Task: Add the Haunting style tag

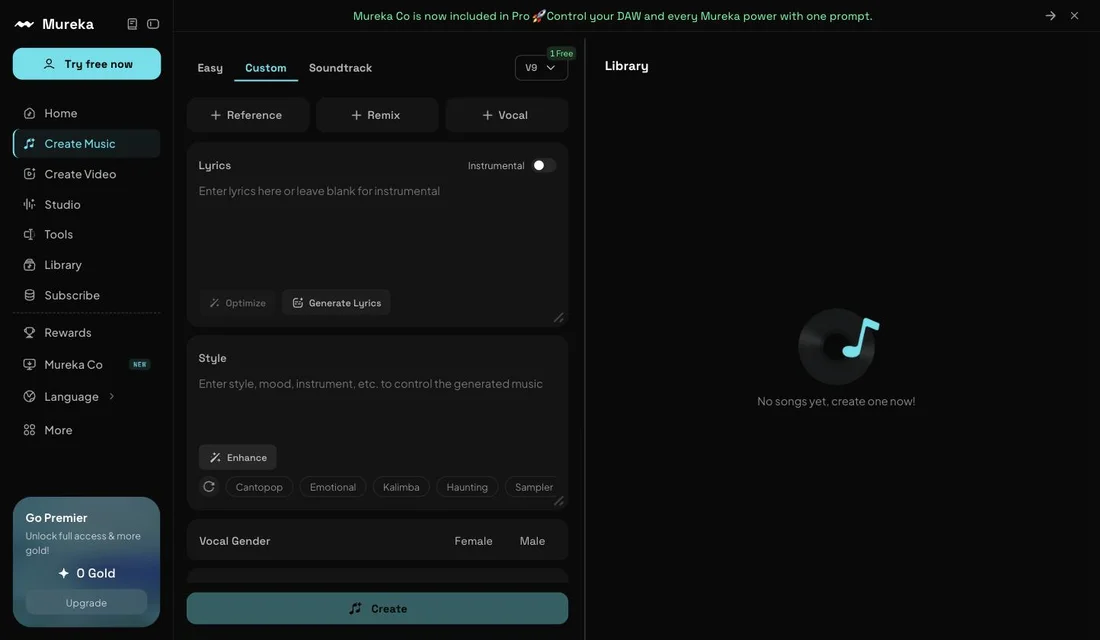Action: coord(467,487)
